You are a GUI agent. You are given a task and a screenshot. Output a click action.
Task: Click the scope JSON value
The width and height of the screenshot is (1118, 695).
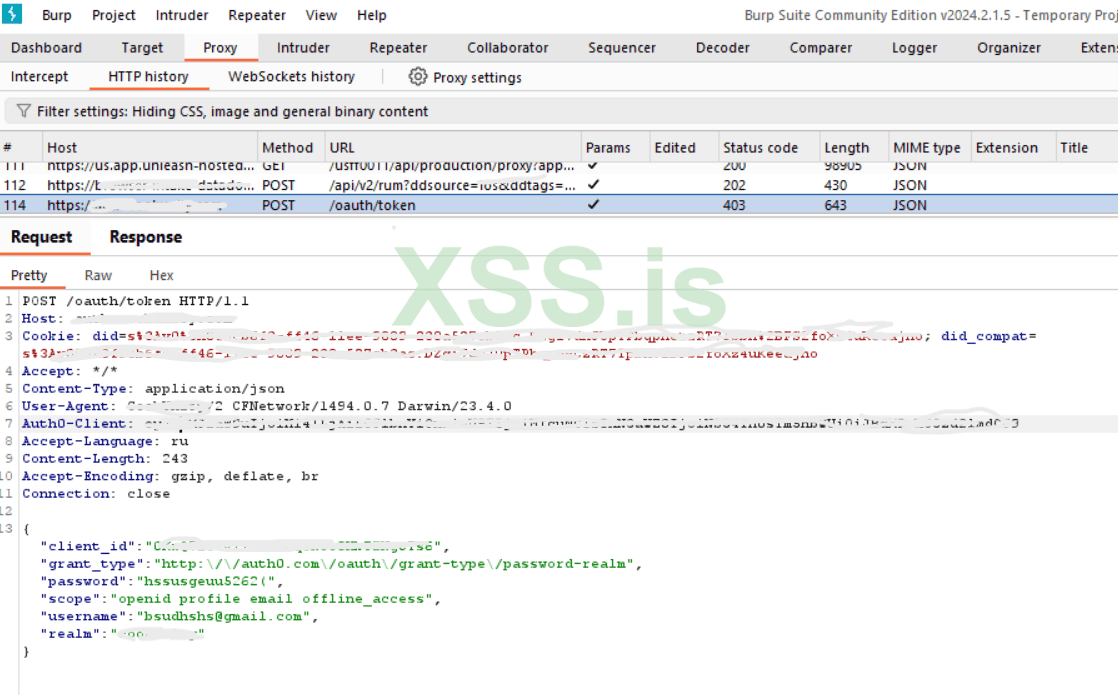tap(271, 599)
